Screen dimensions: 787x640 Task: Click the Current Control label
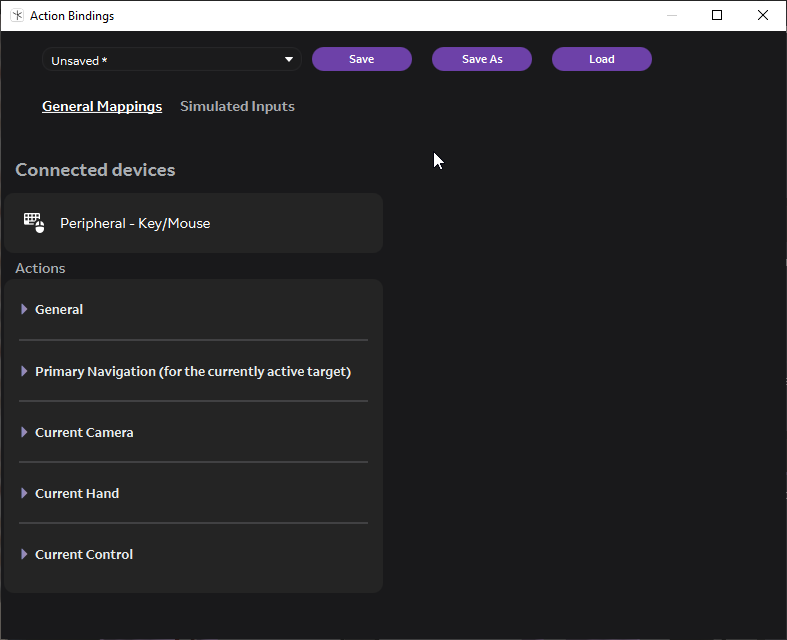point(84,555)
